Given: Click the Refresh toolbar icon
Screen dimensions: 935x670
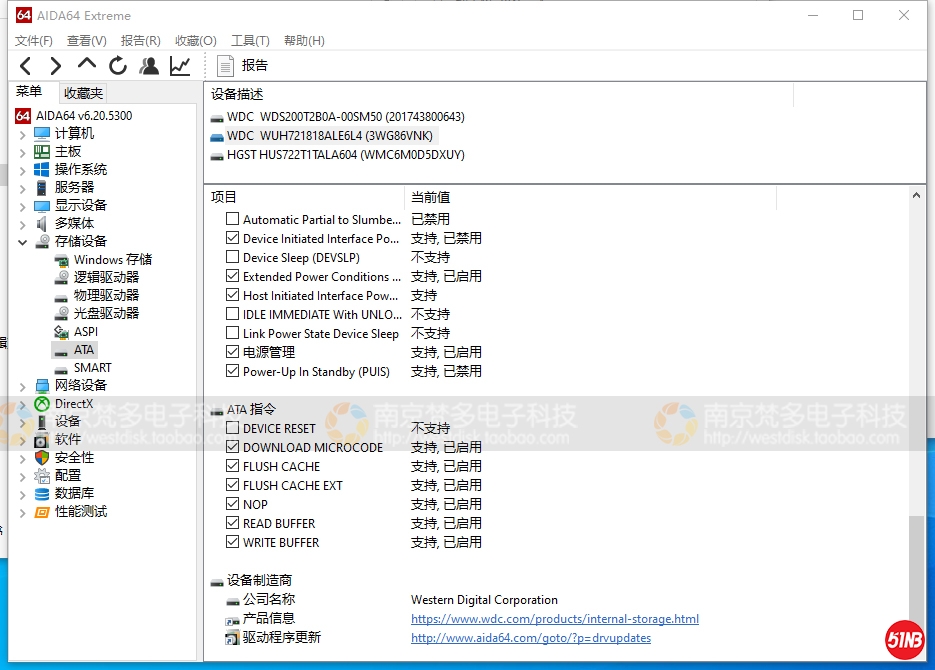Looking at the screenshot, I should 118,66.
